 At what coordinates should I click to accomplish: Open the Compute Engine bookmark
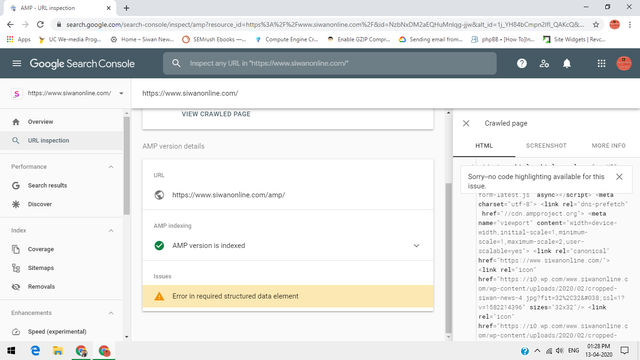pyautogui.click(x=286, y=40)
